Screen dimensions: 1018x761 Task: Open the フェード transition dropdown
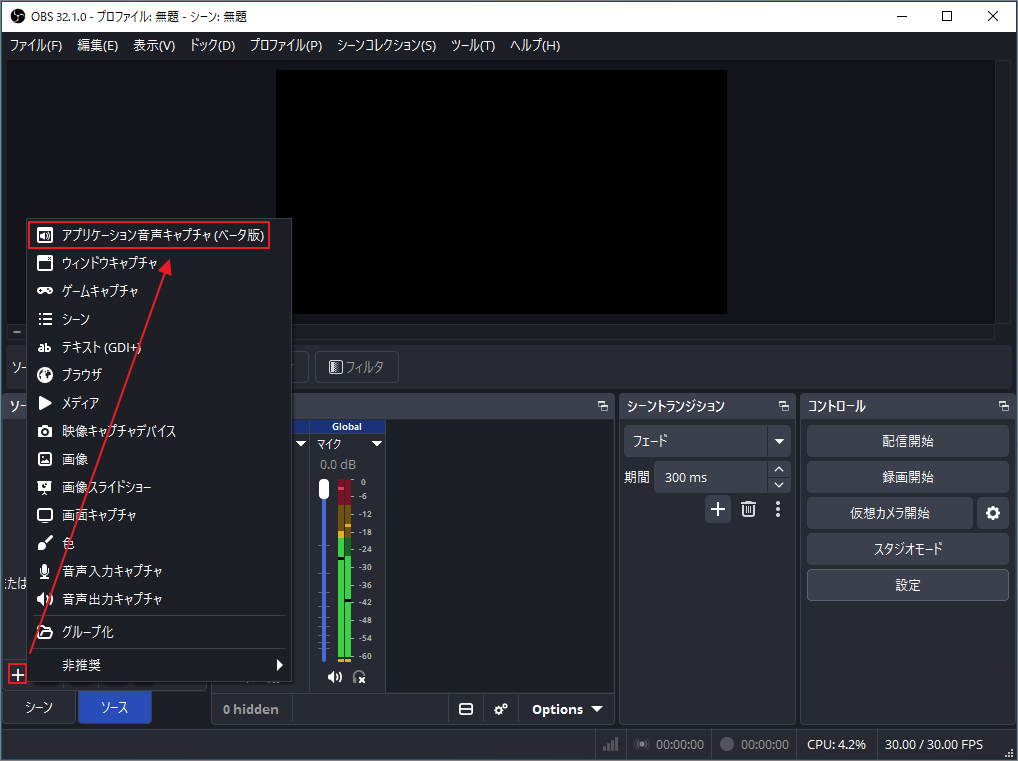pos(707,442)
